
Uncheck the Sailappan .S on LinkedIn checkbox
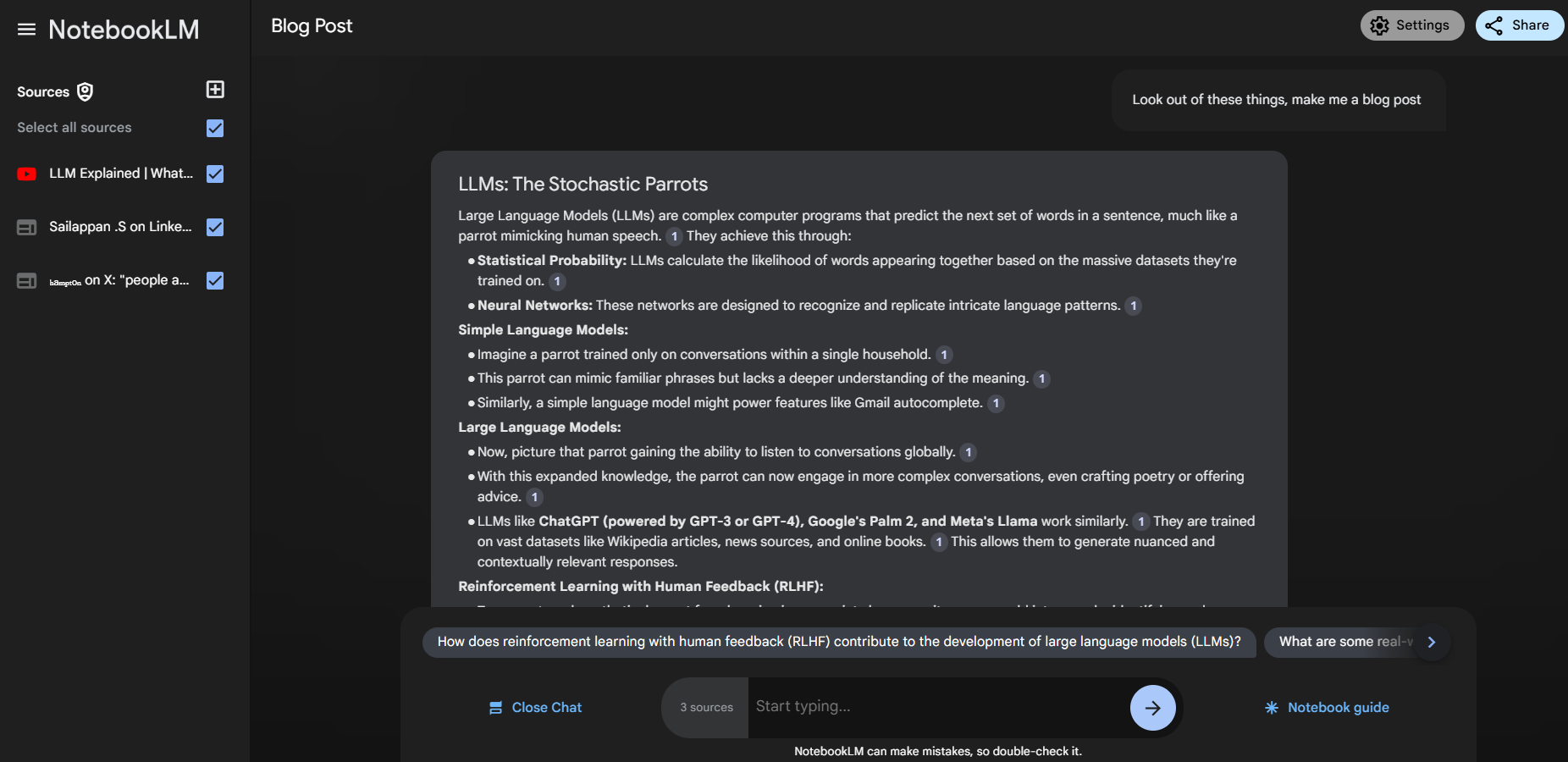coord(215,227)
